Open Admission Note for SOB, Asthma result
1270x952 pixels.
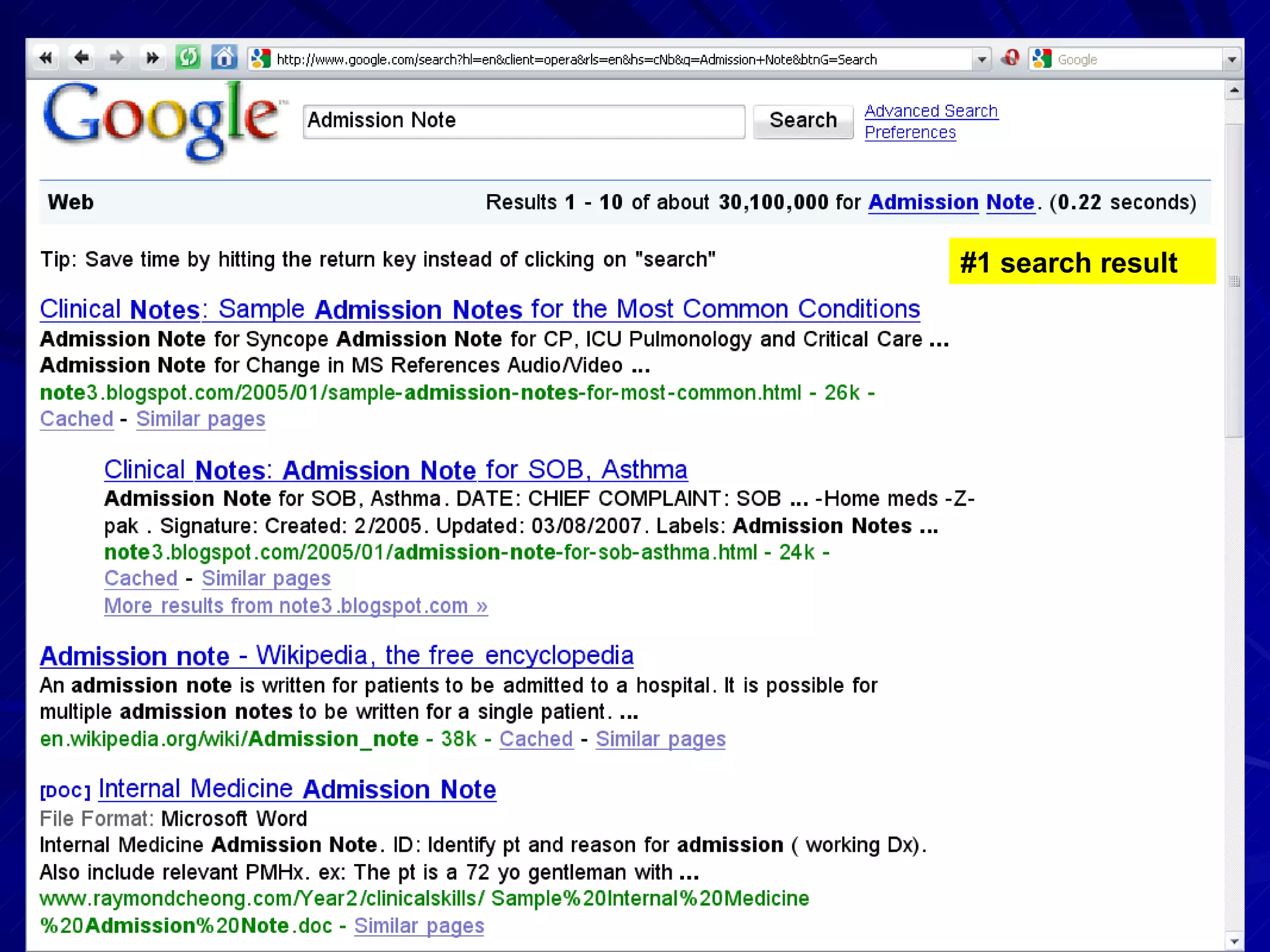396,470
